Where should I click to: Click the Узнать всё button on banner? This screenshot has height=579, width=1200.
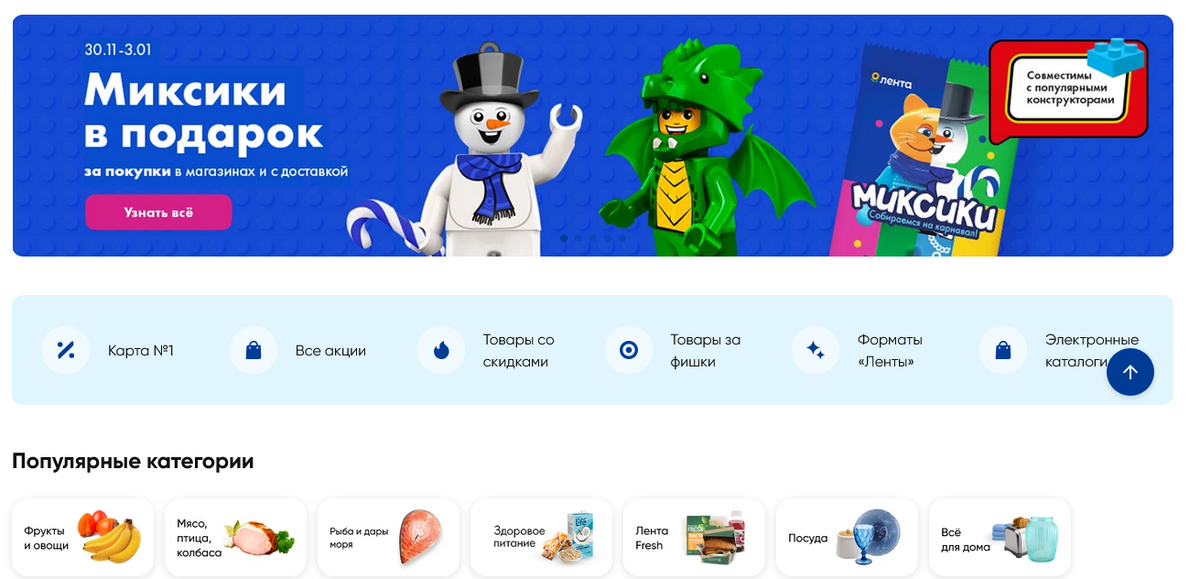click(158, 212)
